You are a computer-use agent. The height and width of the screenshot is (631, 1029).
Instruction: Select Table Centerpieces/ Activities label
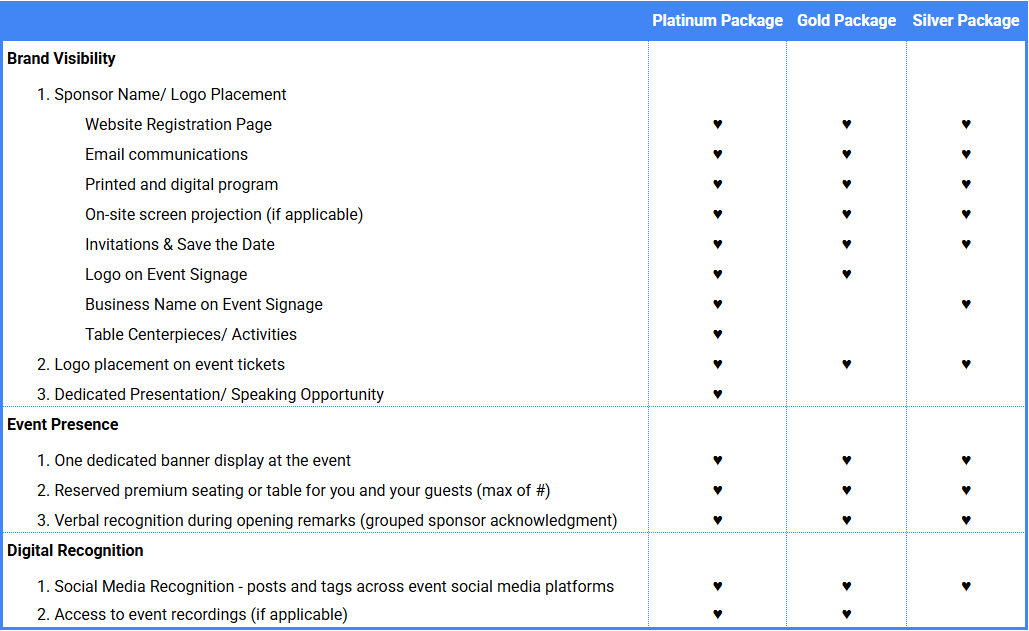191,335
